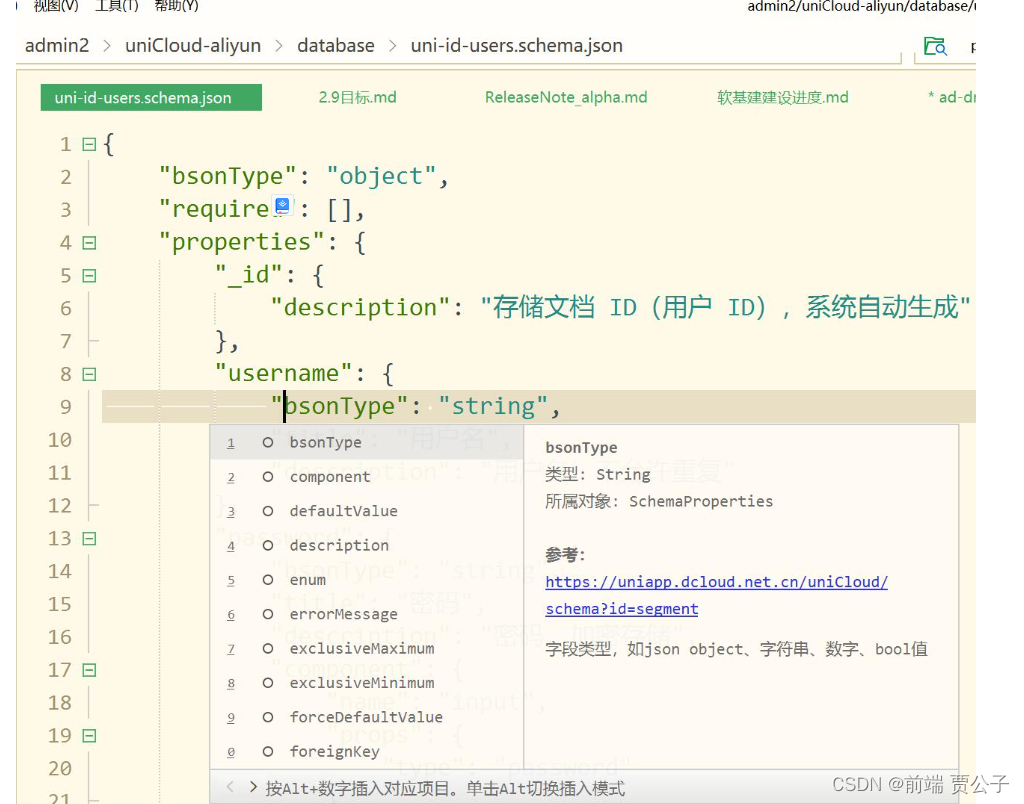Viewport: 1024px width, 804px height.
Task: Select "foreignKey" in the completion suggestions
Action: tap(334, 751)
